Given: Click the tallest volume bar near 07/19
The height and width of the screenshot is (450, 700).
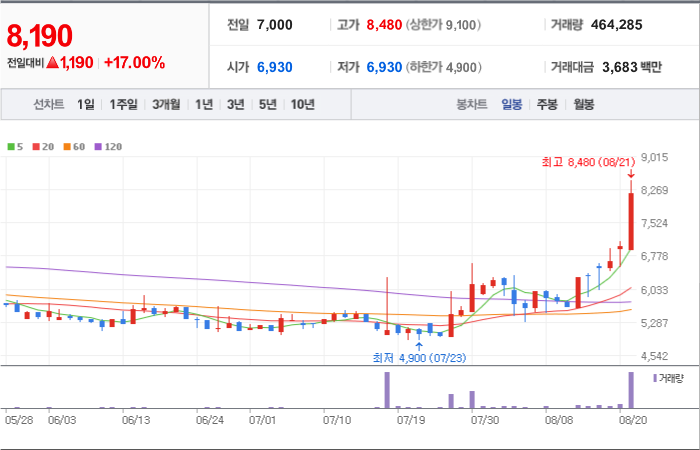Looking at the screenshot, I should point(387,390).
